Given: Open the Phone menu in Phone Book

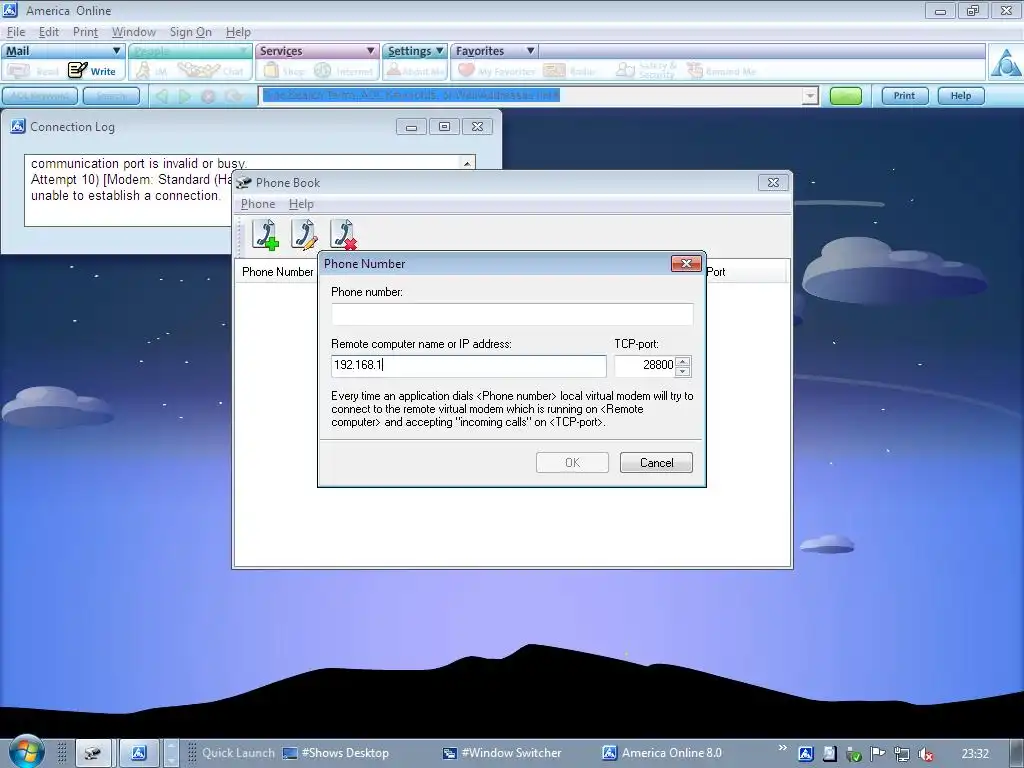Looking at the screenshot, I should click(258, 204).
